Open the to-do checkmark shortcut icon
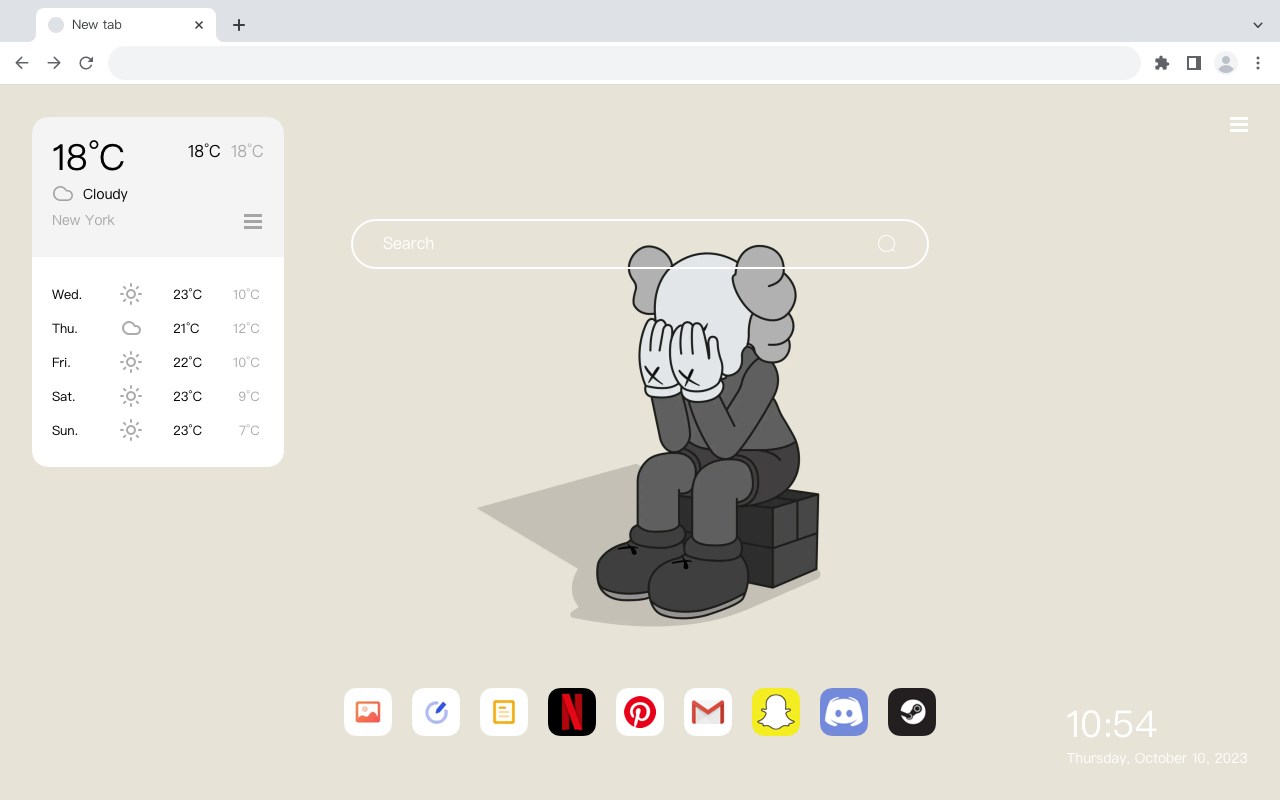The image size is (1280, 800). point(436,712)
